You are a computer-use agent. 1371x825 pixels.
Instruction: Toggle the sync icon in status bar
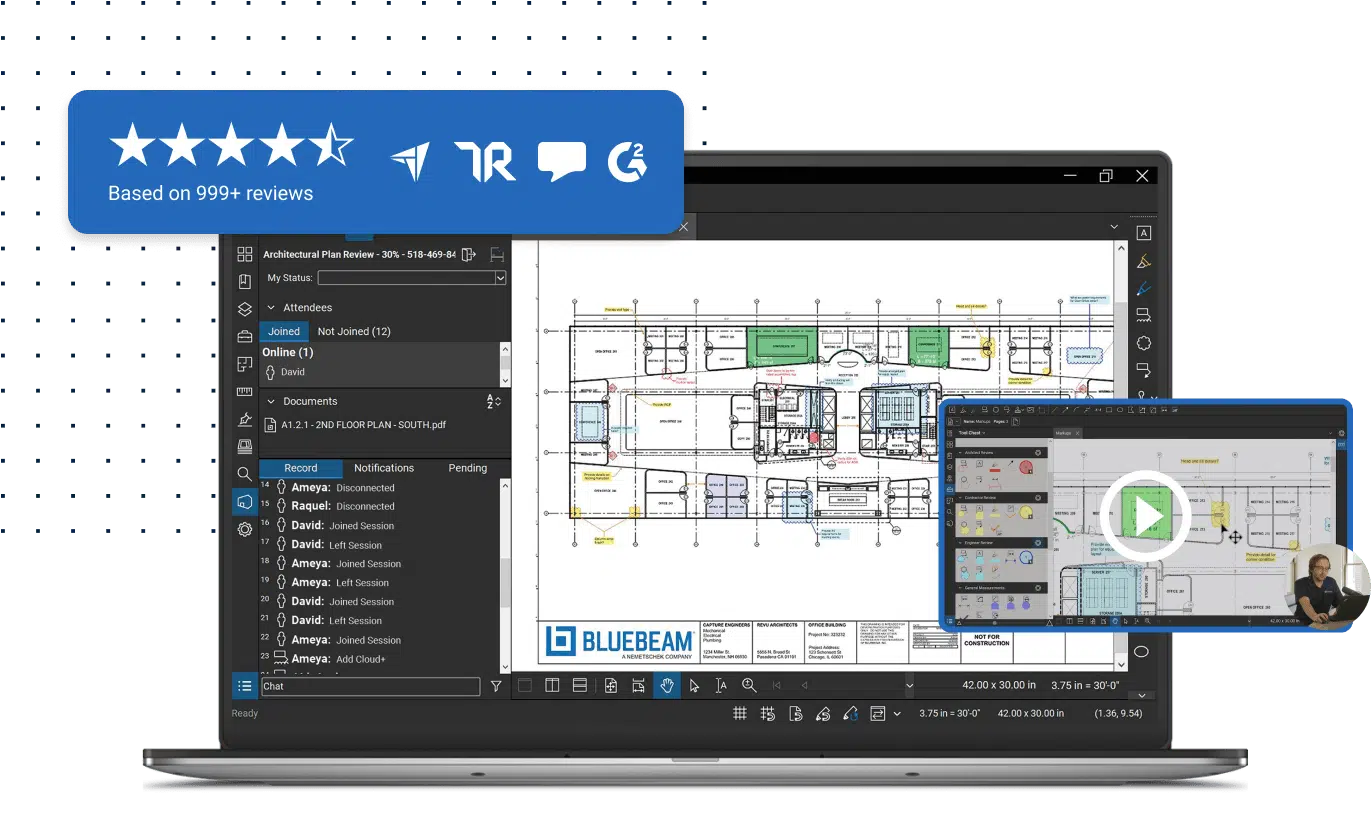pyautogui.click(x=878, y=713)
